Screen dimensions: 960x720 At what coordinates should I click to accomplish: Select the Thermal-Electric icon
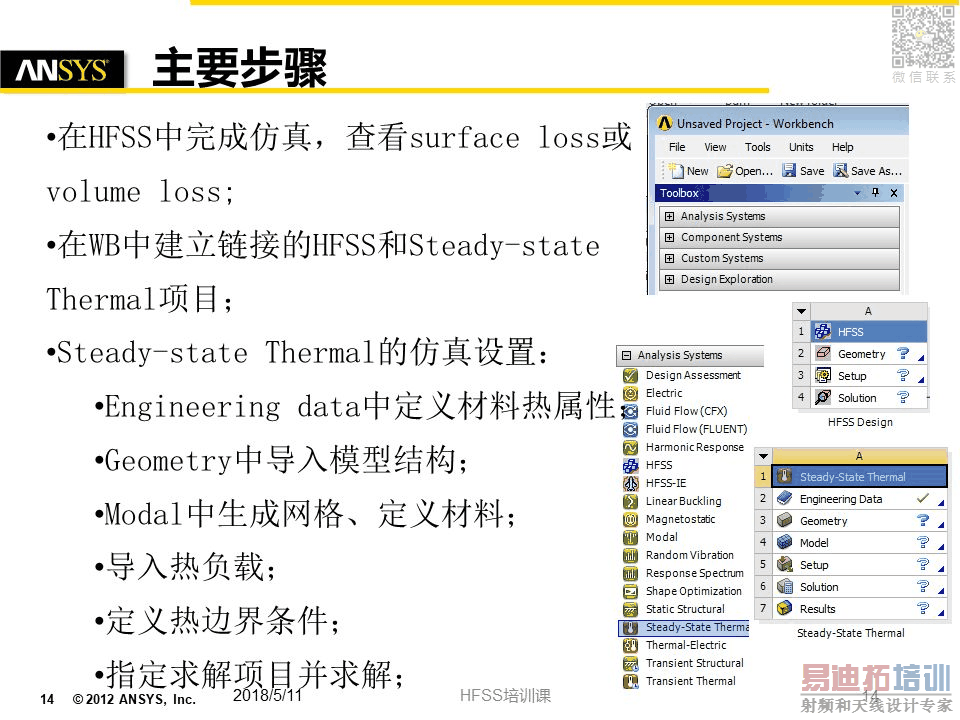click(x=630, y=645)
